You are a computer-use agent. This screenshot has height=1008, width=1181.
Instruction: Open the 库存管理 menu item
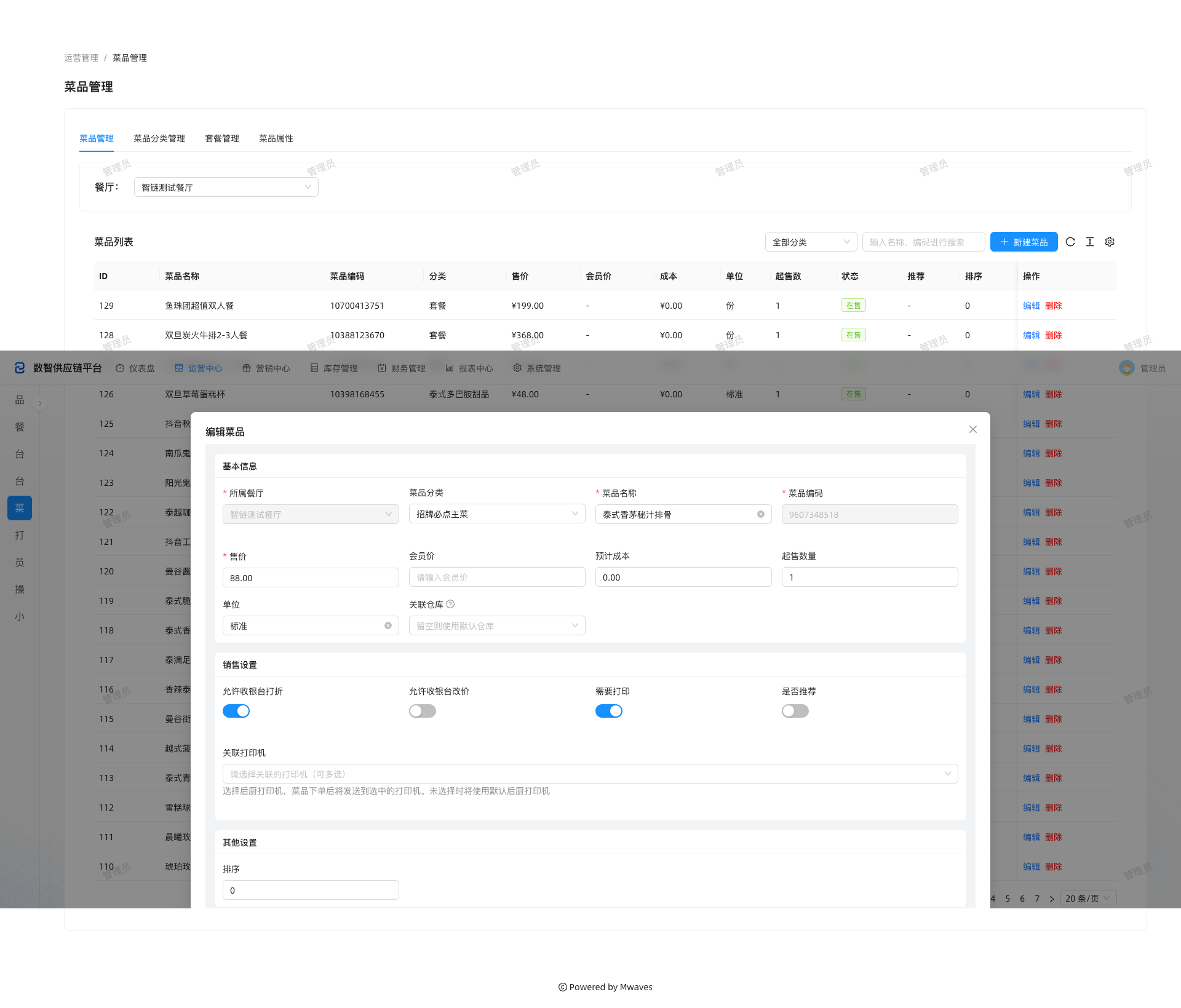pos(334,368)
